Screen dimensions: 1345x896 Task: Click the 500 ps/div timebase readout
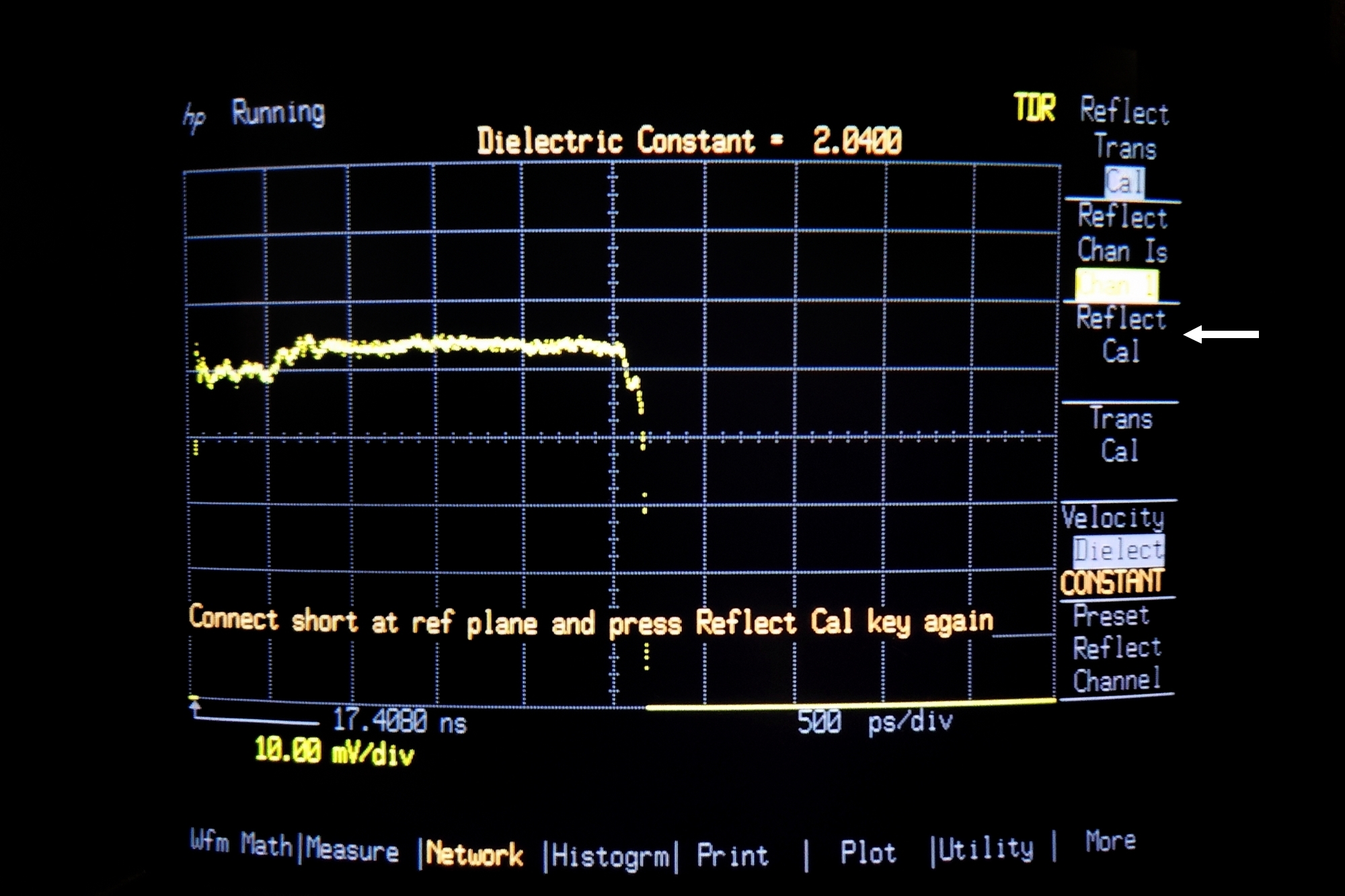pos(874,723)
